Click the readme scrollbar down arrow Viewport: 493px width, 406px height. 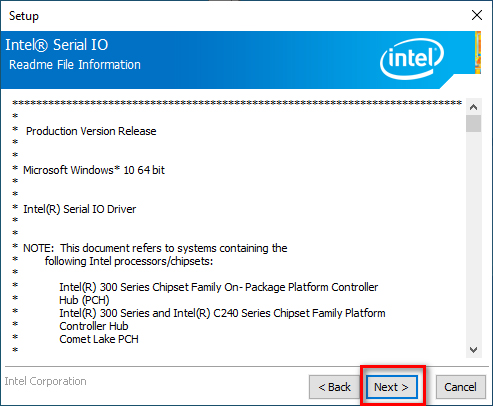473,350
